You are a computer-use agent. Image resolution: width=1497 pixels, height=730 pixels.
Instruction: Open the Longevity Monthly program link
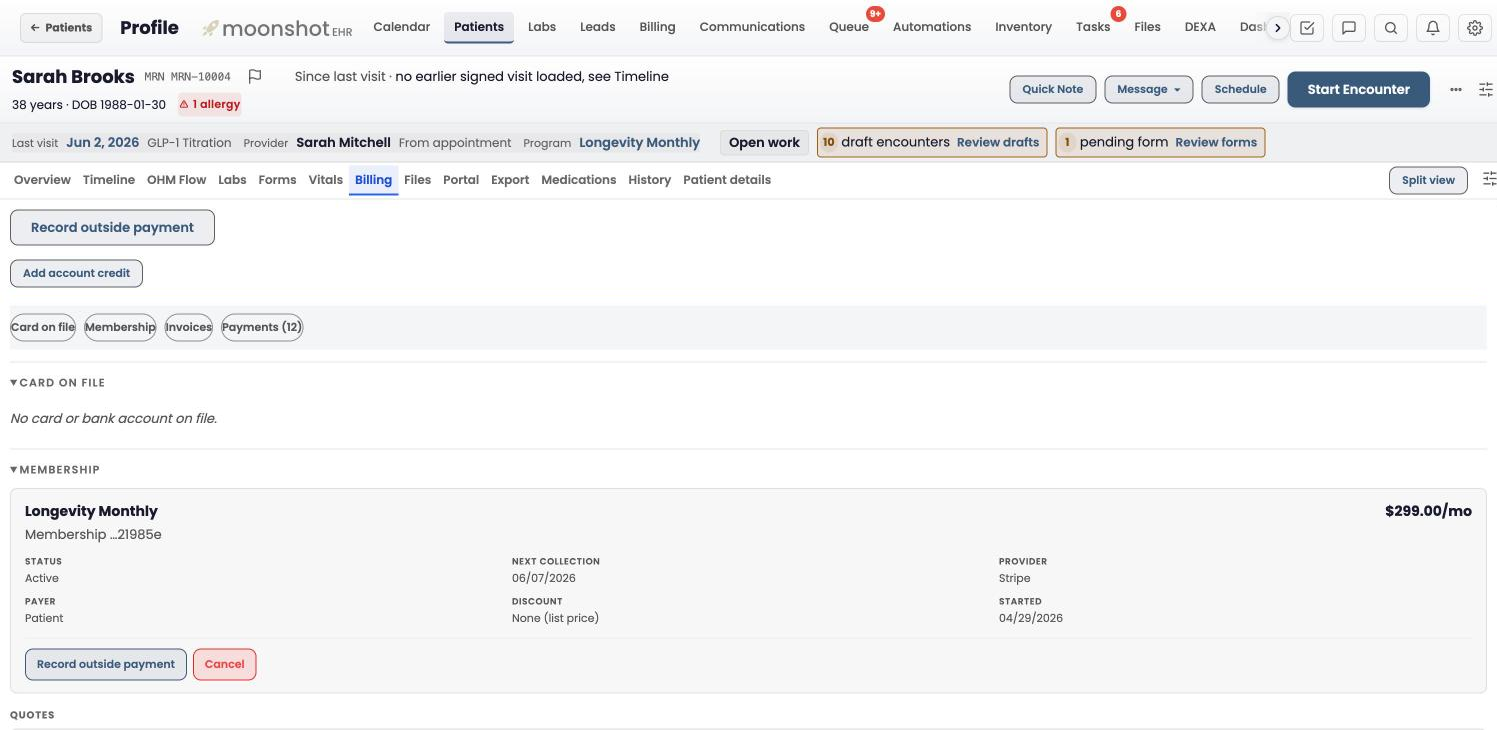(x=639, y=142)
